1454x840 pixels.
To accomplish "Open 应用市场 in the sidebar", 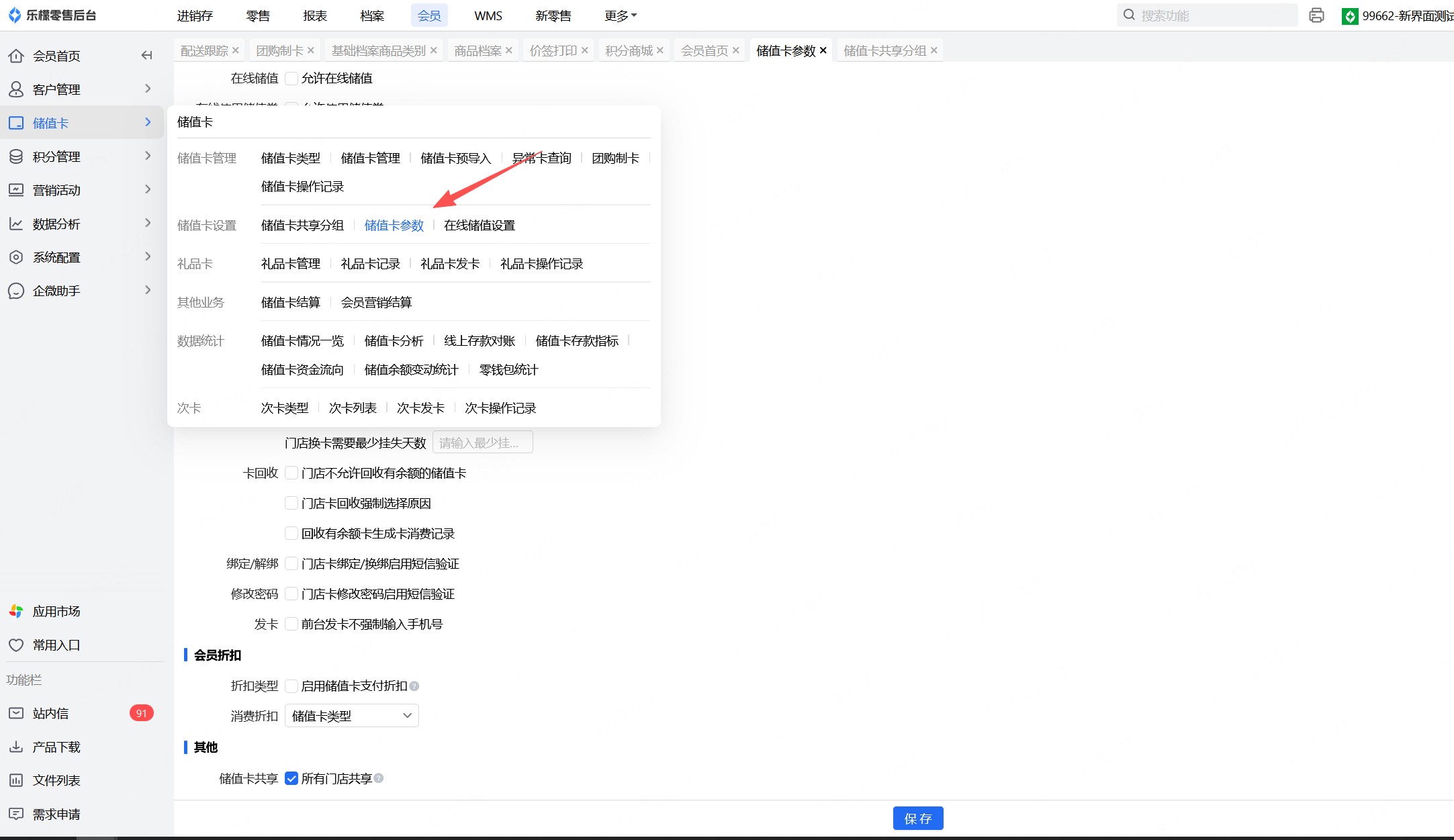I will [x=56, y=611].
